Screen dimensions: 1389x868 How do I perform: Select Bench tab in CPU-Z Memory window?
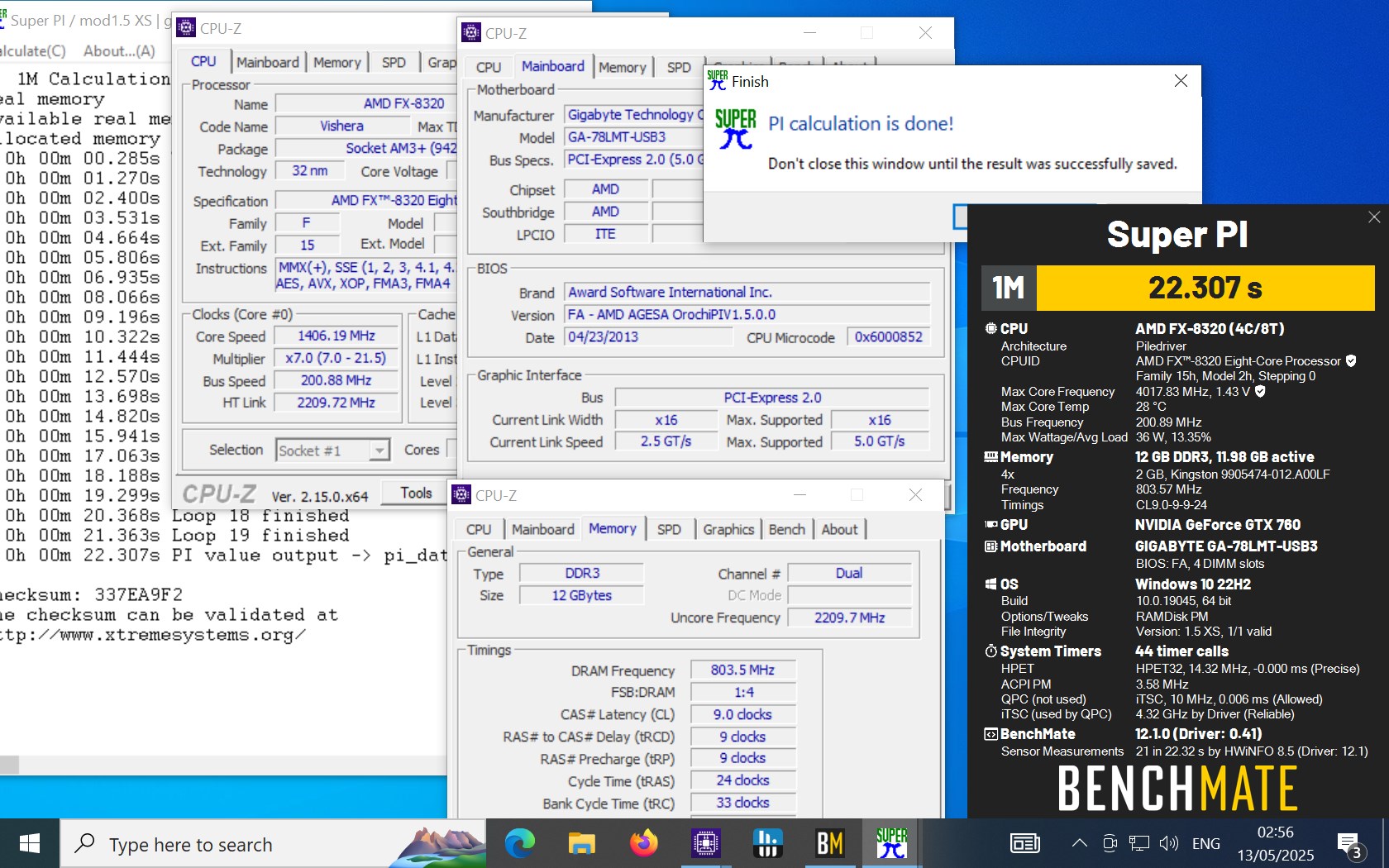pyautogui.click(x=786, y=529)
